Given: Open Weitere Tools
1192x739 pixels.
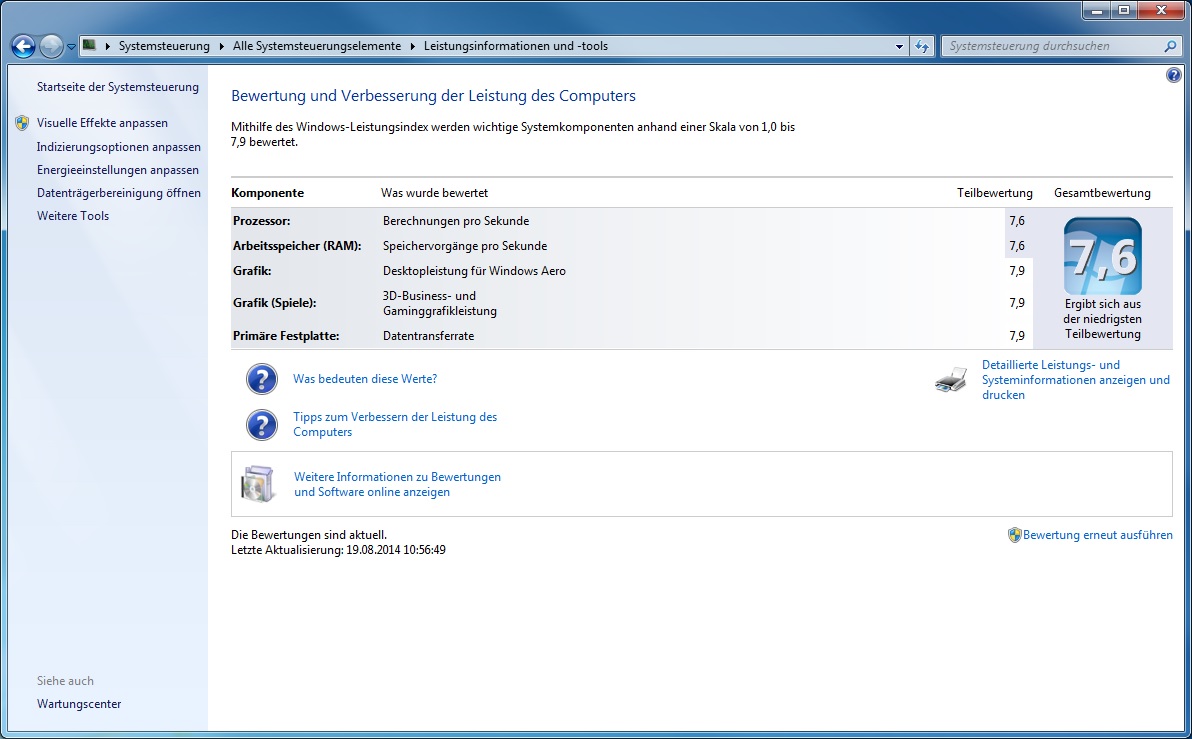Looking at the screenshot, I should 73,215.
